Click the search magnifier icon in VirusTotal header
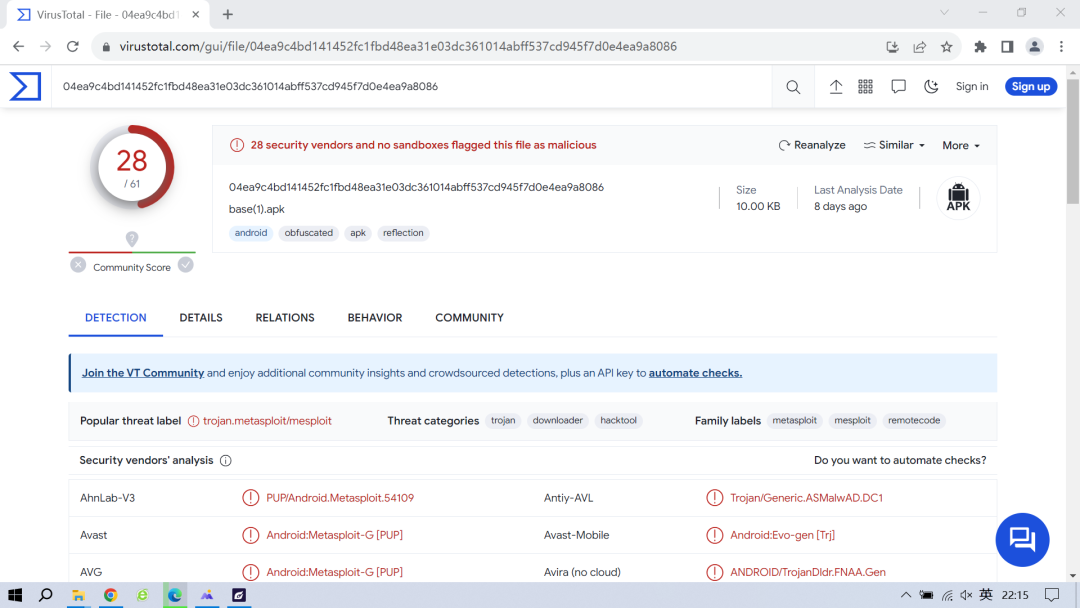The image size is (1080, 608). [x=793, y=87]
